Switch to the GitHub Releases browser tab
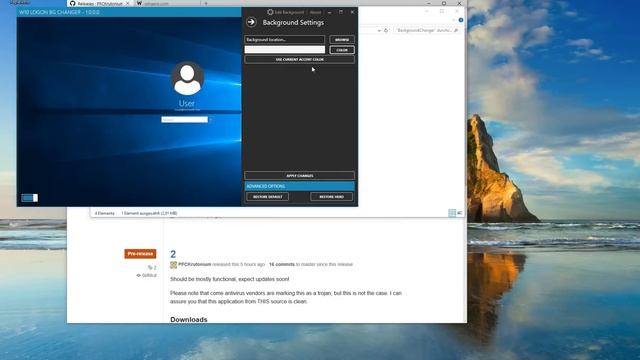 pos(99,3)
